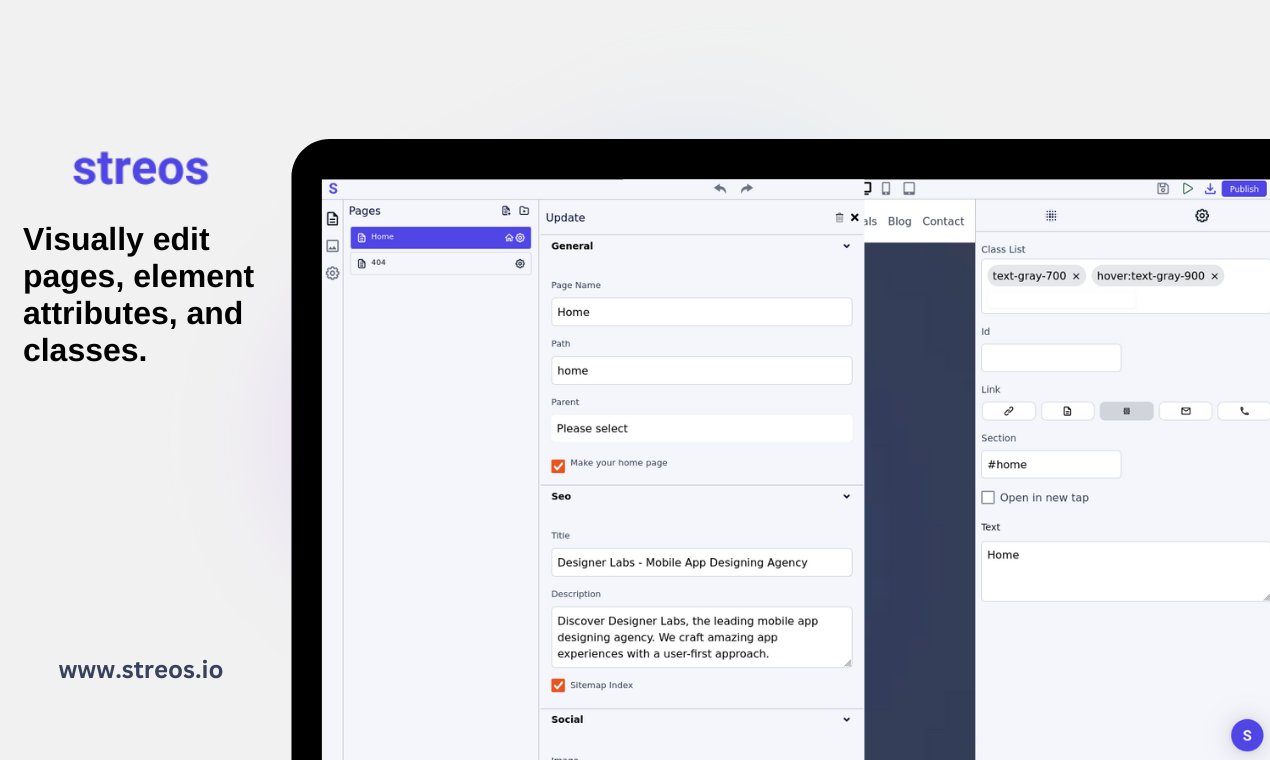Open settings gear for 404 page
Screen dimensions: 1270x760
520,264
